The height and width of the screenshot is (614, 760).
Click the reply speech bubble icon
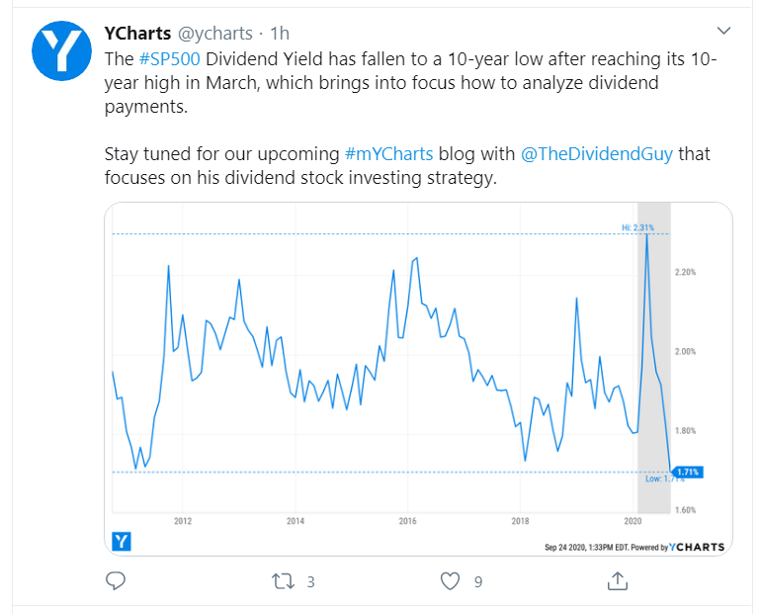(x=115, y=580)
